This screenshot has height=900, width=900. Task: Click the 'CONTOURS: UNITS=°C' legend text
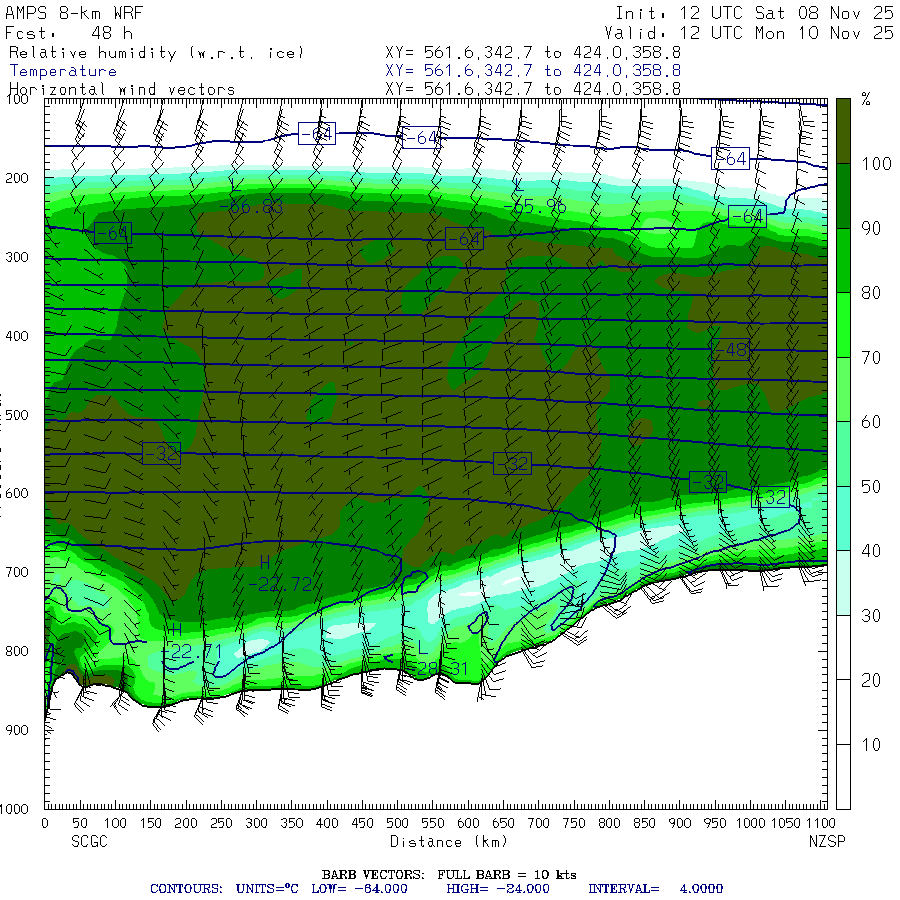(224, 889)
